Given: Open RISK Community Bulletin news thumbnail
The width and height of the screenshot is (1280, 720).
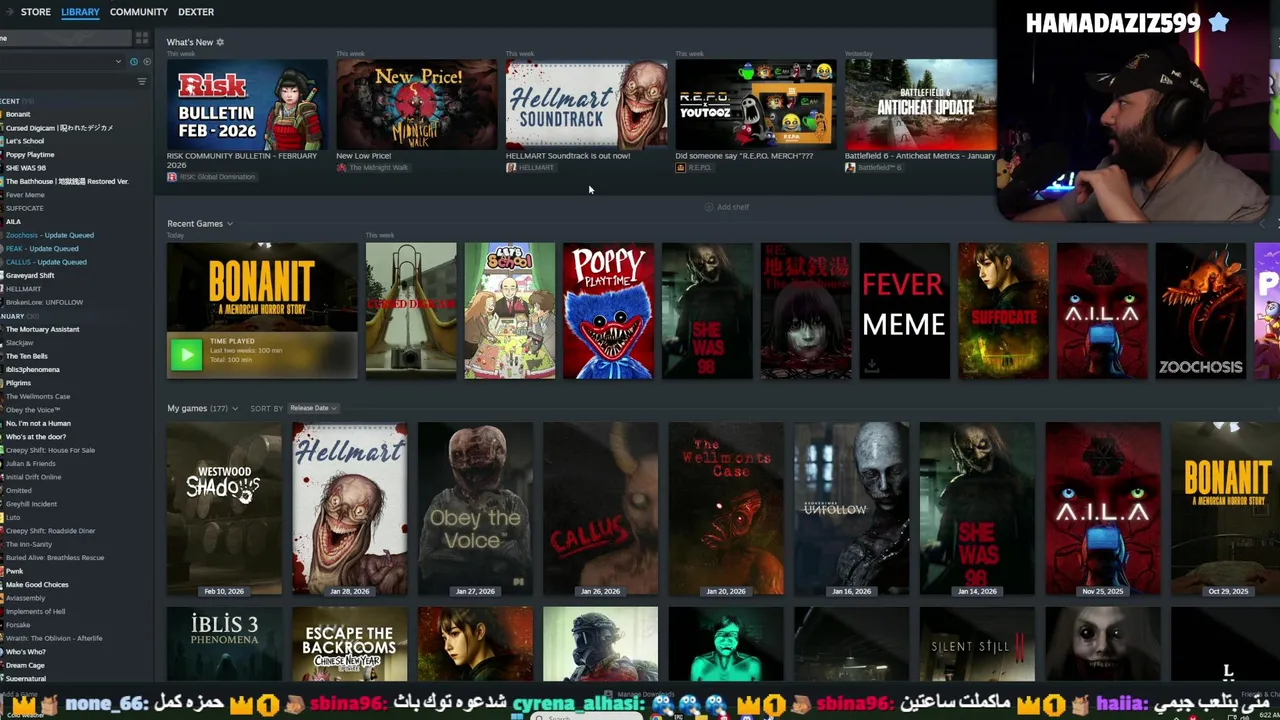Looking at the screenshot, I should point(247,104).
